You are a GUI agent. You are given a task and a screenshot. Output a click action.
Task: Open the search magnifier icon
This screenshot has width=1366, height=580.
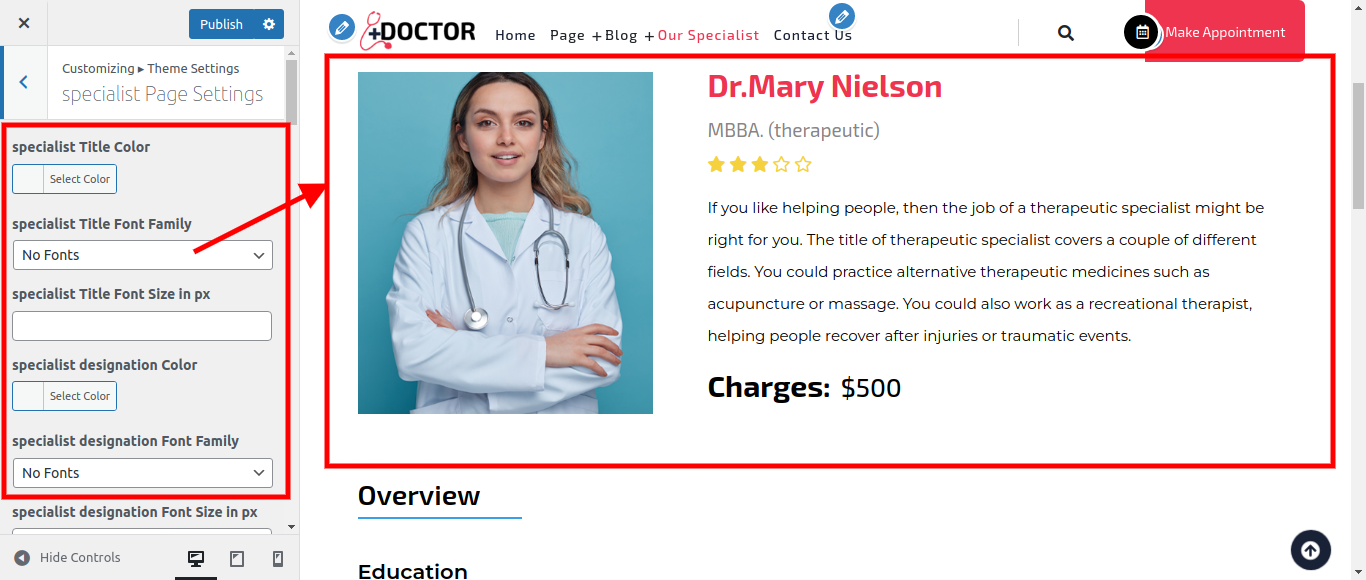click(1066, 33)
